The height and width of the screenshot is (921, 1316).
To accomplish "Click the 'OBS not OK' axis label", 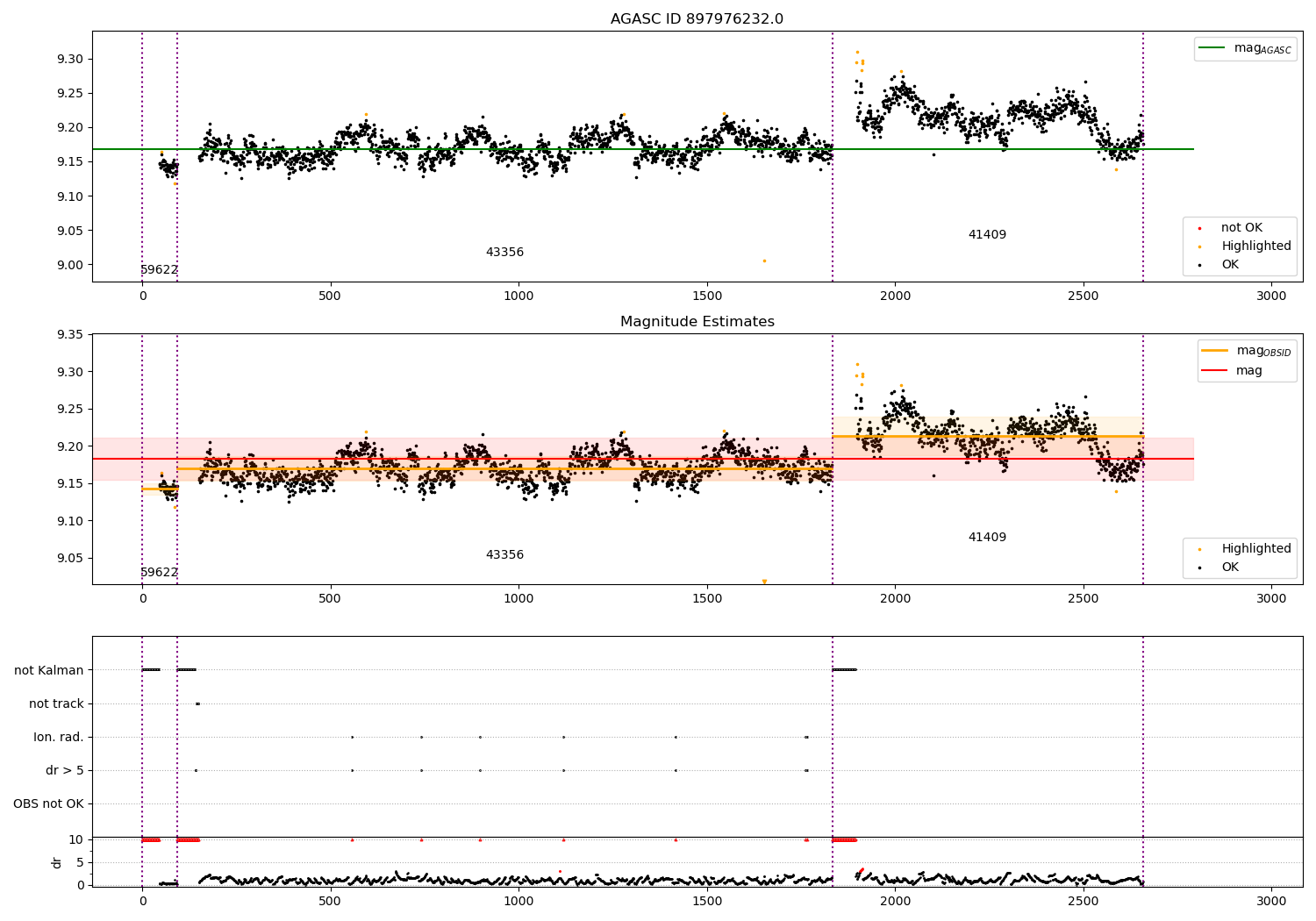I will coord(48,804).
